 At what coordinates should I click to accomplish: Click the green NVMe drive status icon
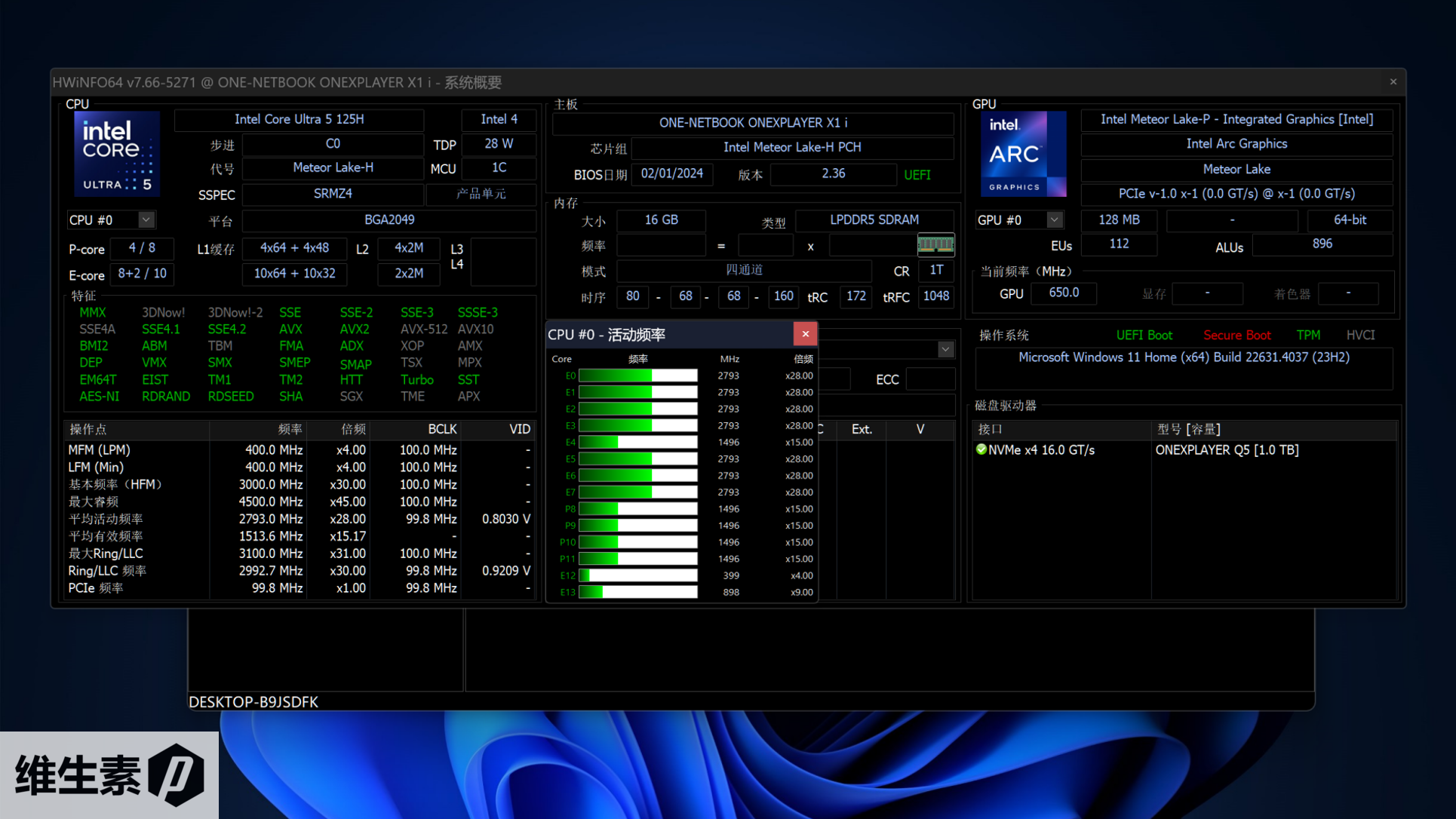(981, 449)
